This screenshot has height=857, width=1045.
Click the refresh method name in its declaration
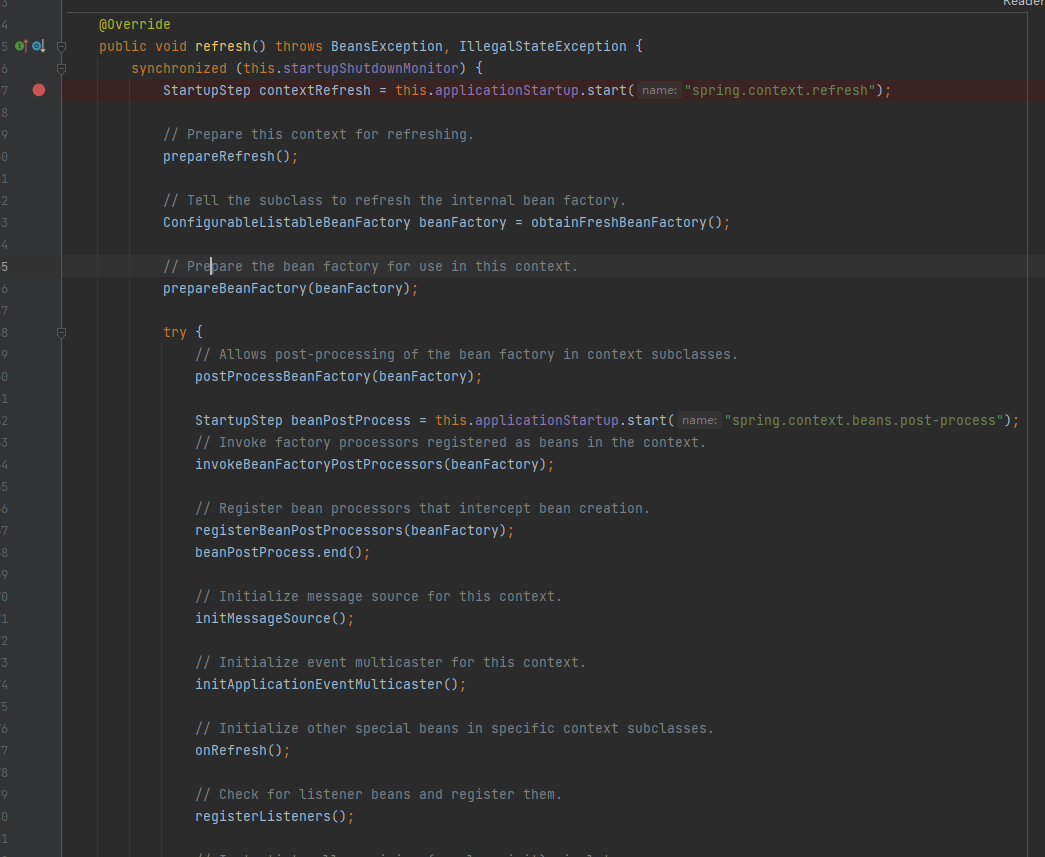click(223, 47)
